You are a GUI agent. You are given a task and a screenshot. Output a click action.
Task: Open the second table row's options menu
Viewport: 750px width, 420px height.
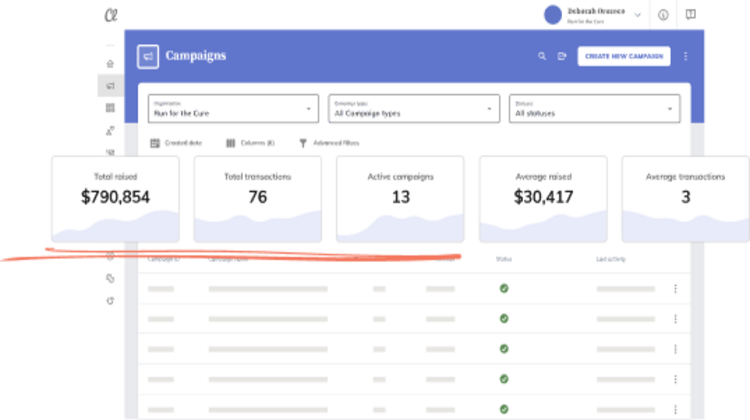[675, 319]
